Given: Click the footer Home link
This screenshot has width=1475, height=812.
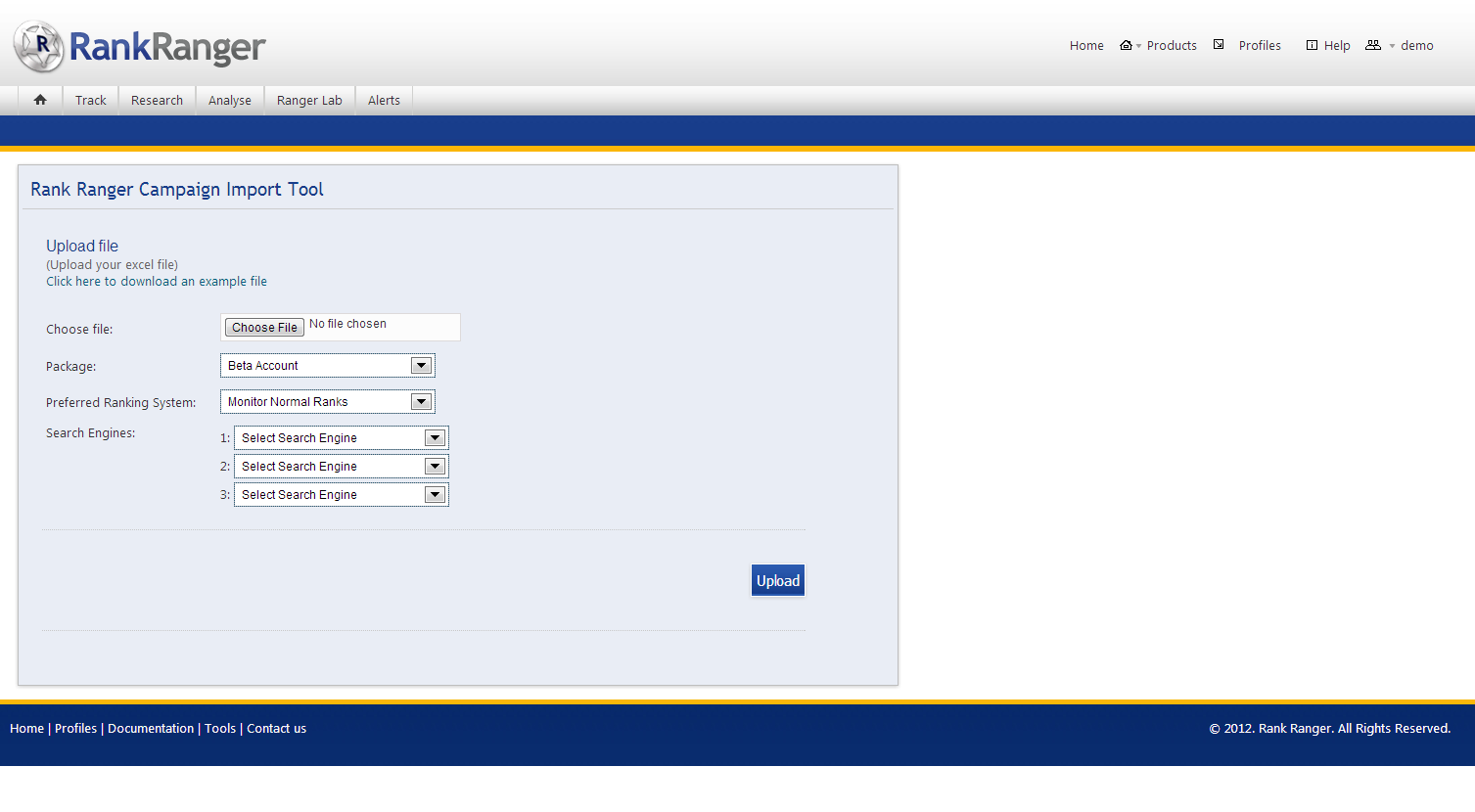Looking at the screenshot, I should pos(26,729).
